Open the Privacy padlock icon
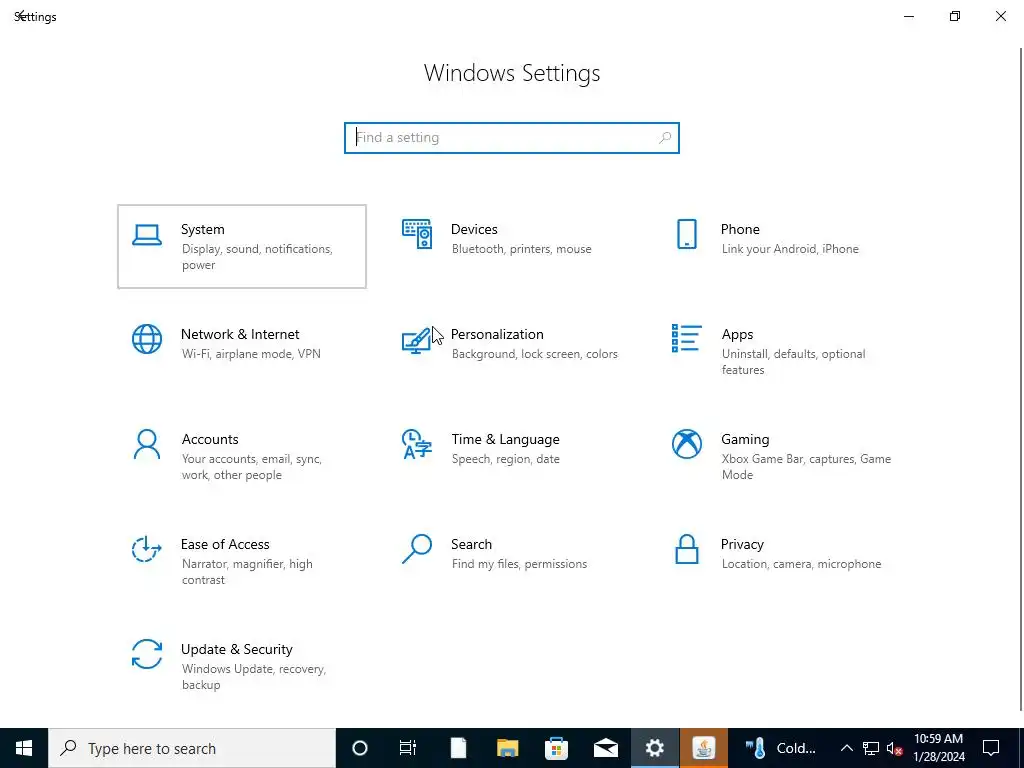This screenshot has height=768, width=1024. pyautogui.click(x=686, y=549)
